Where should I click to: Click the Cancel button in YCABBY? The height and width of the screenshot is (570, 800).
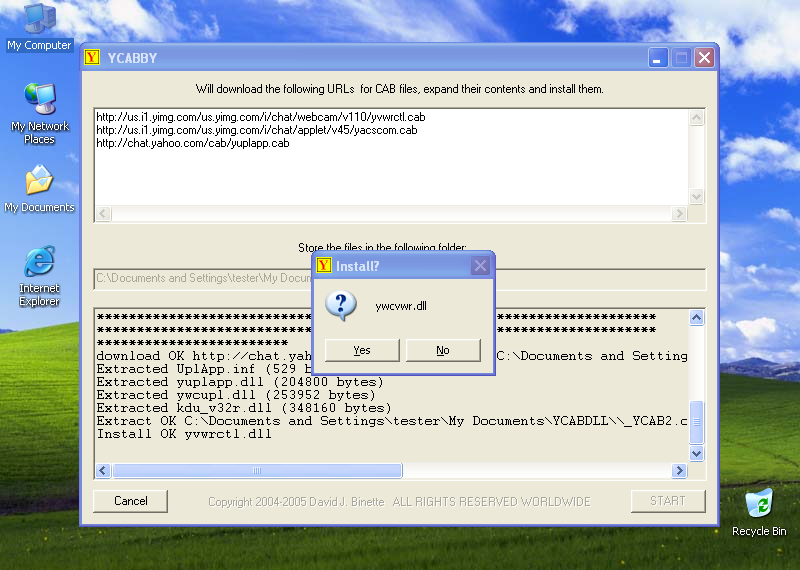pyautogui.click(x=131, y=501)
